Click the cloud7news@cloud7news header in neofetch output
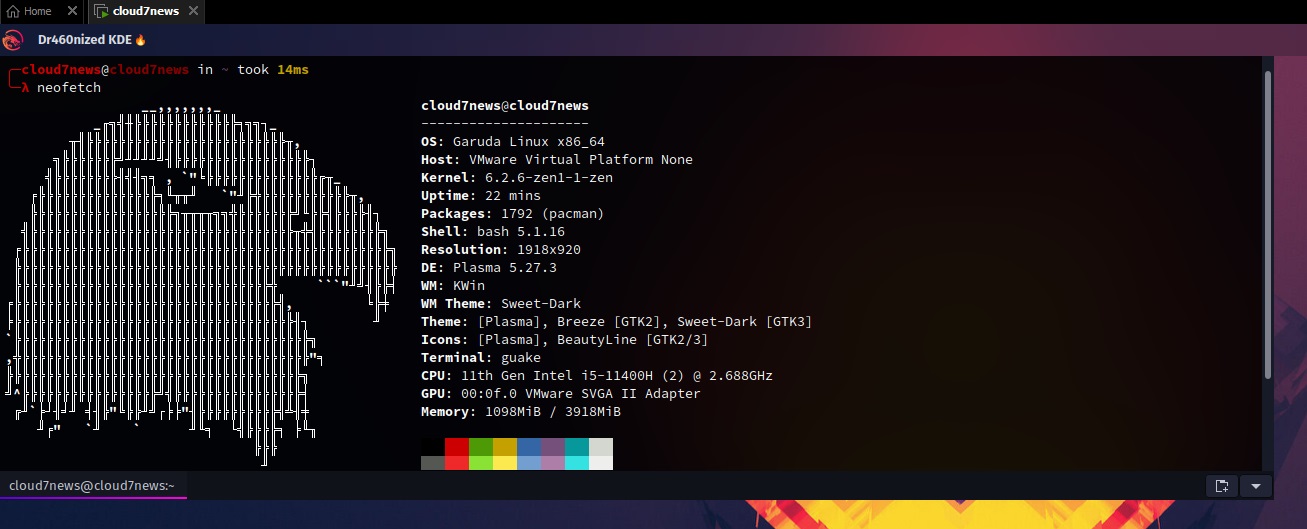The height and width of the screenshot is (529, 1307). pos(505,106)
